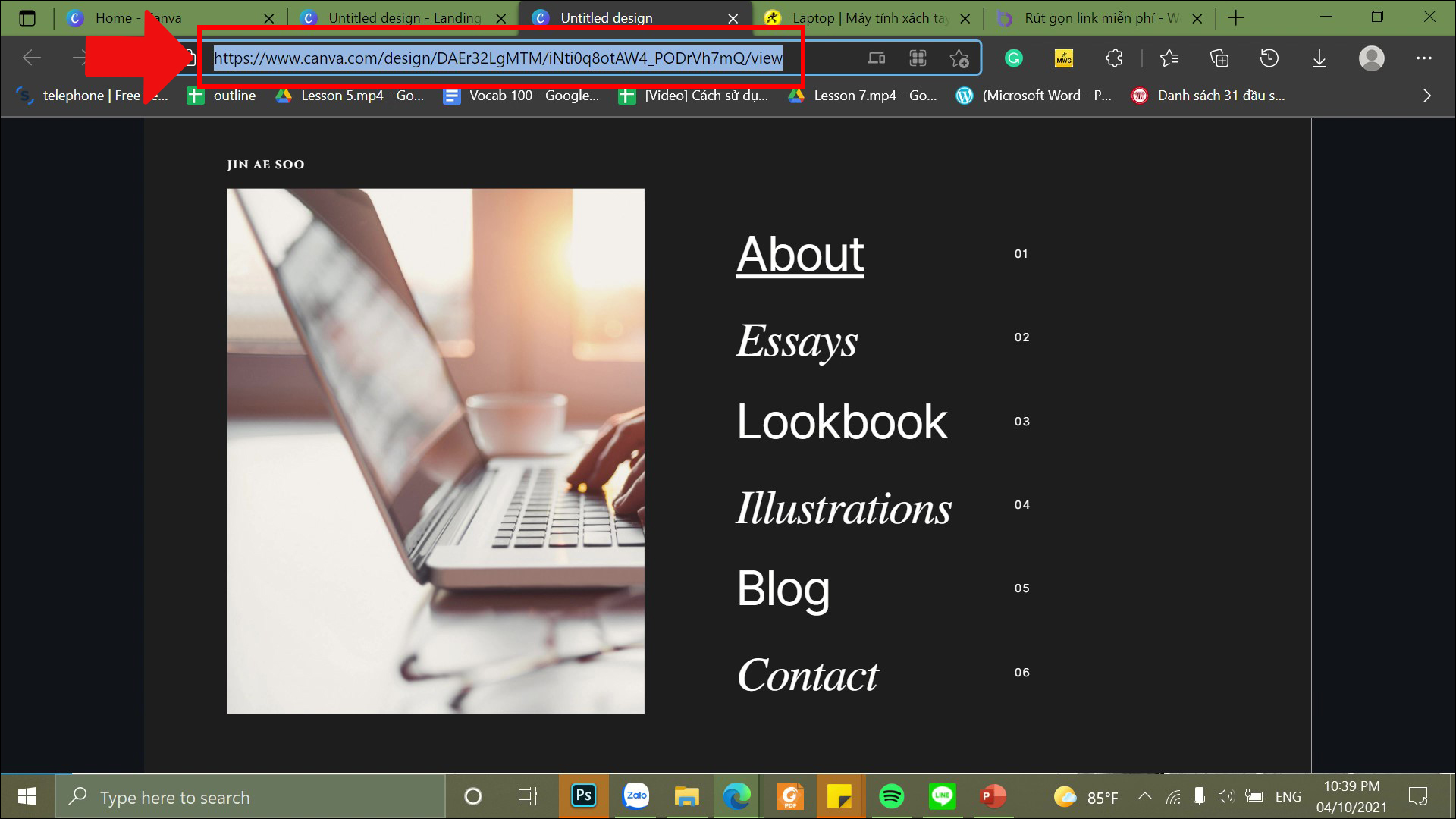Open browsing History clock icon
Image resolution: width=1456 pixels, height=819 pixels.
coord(1269,58)
